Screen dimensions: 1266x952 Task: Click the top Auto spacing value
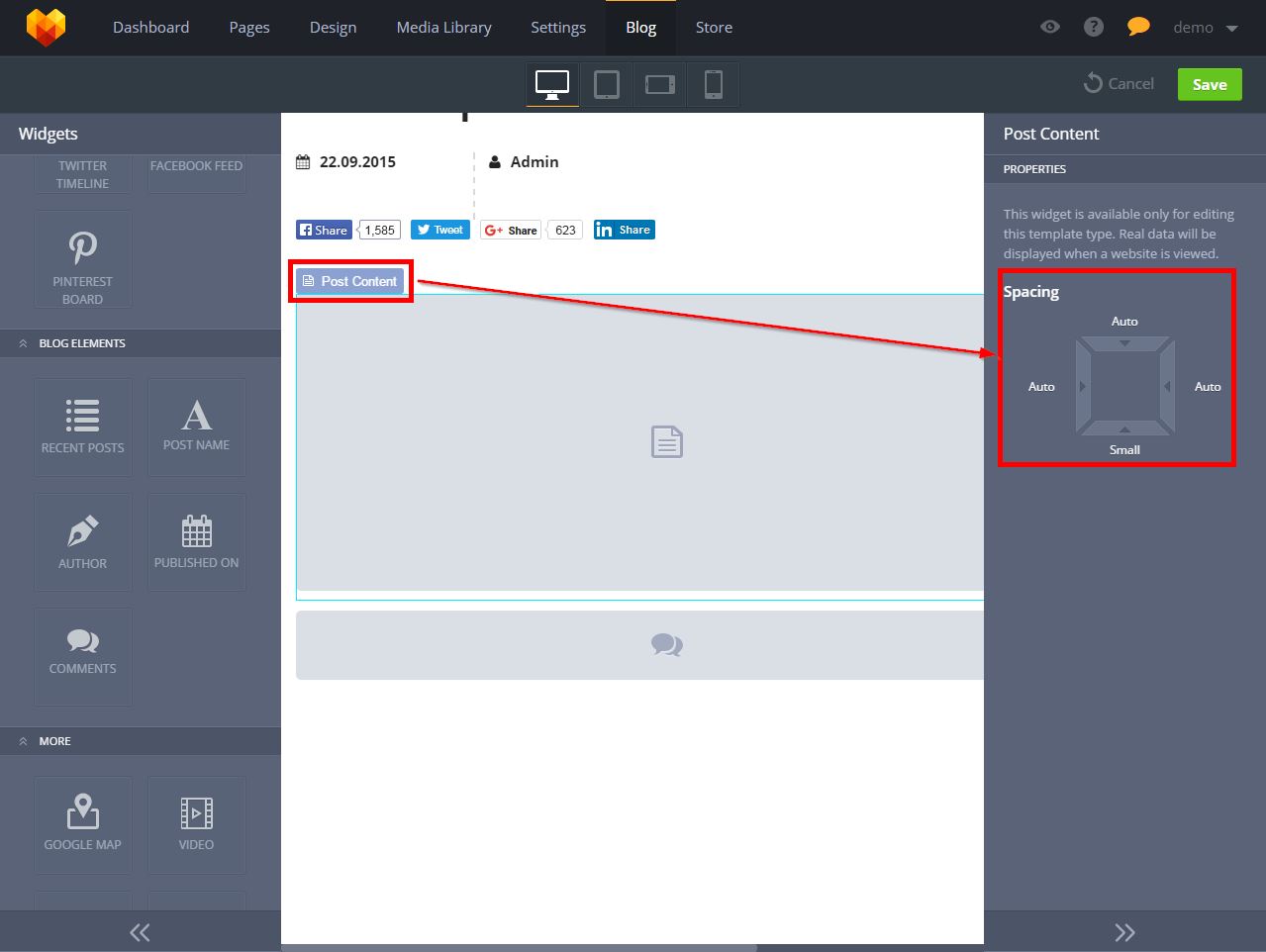pyautogui.click(x=1124, y=322)
